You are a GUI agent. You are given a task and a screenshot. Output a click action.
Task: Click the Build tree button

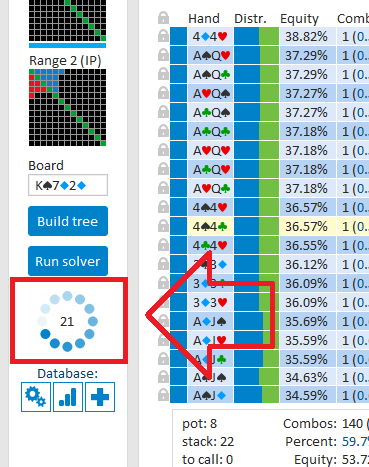[68, 221]
